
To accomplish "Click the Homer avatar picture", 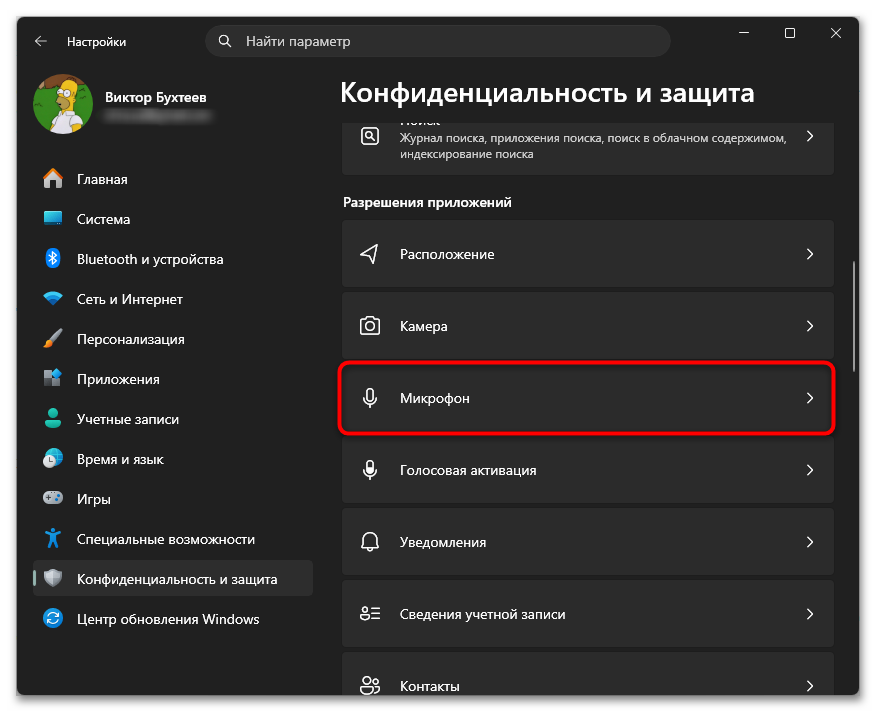I will tap(63, 104).
